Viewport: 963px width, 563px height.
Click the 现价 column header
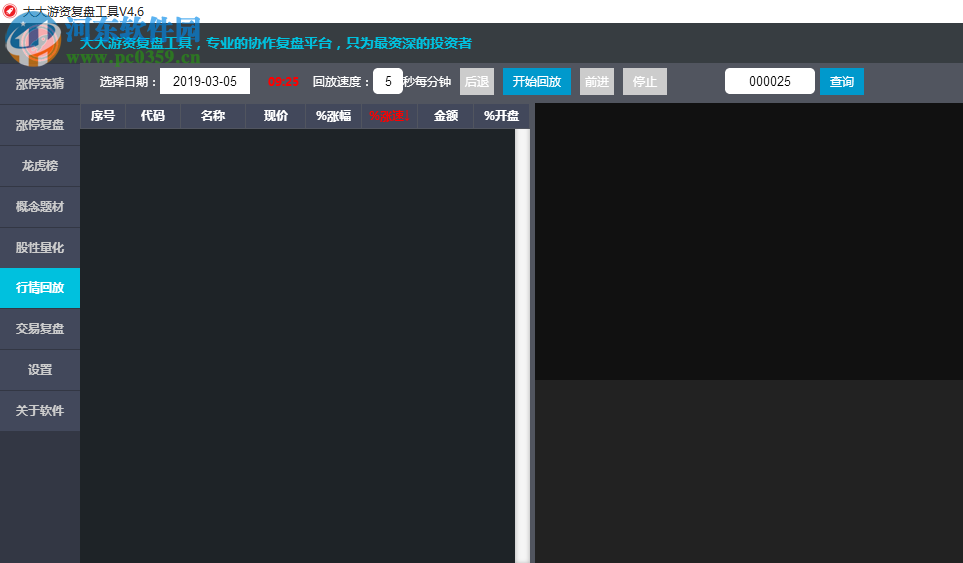[x=276, y=115]
